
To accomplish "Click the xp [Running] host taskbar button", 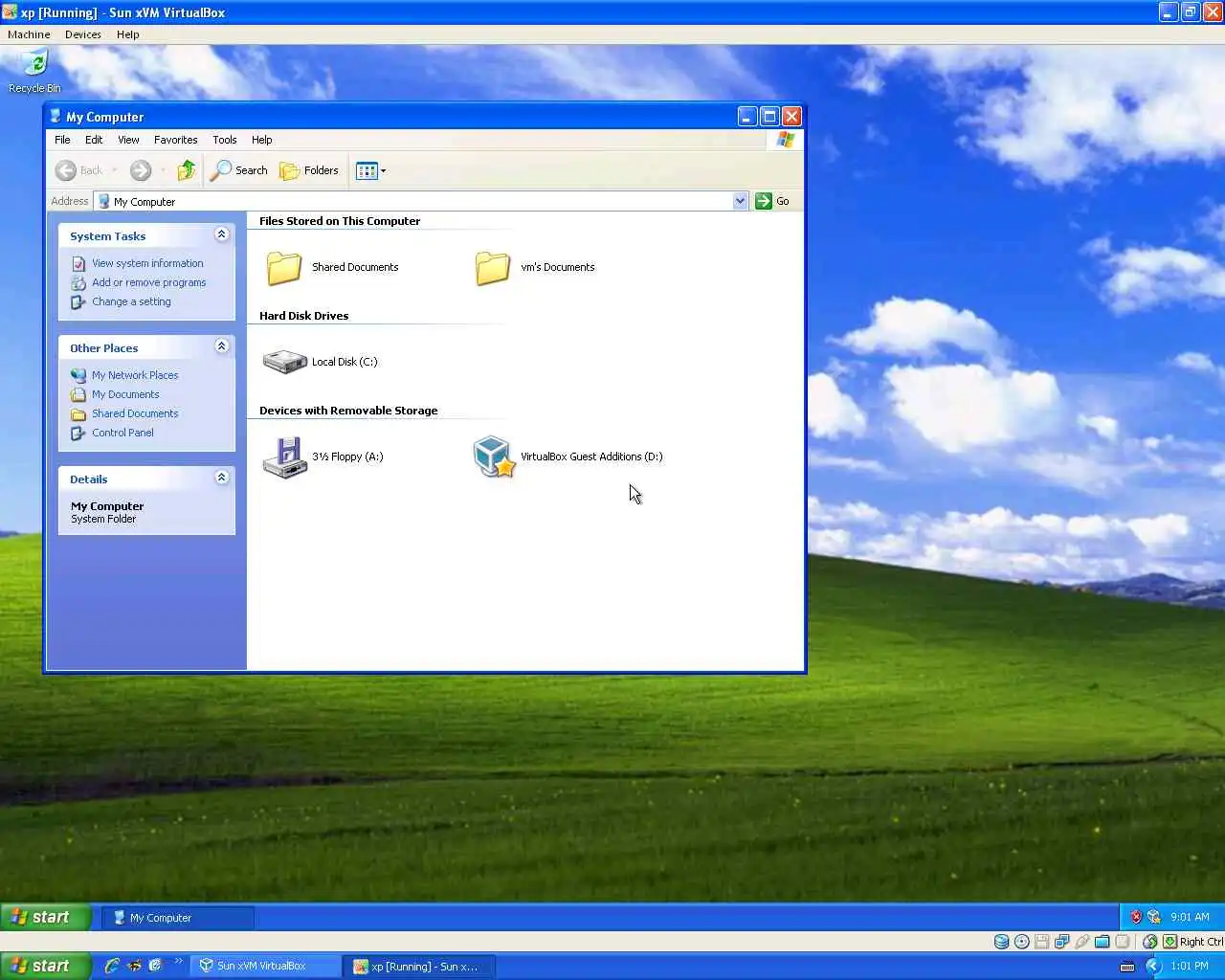I will [x=420, y=967].
